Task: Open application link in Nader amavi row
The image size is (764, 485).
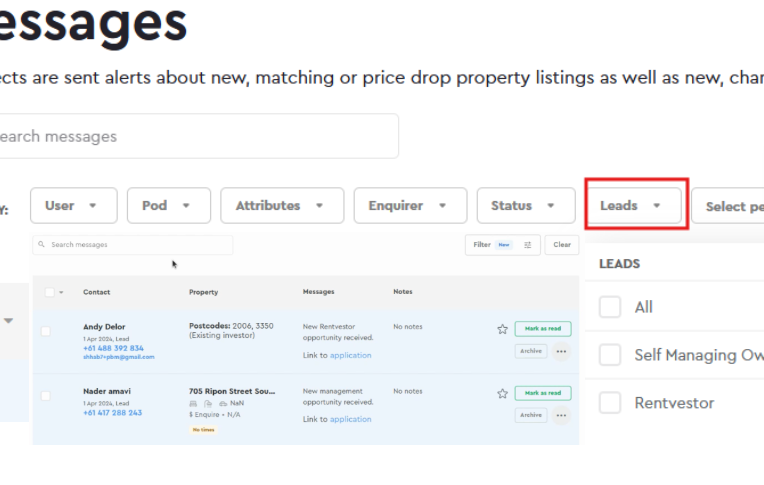Action: tap(351, 419)
